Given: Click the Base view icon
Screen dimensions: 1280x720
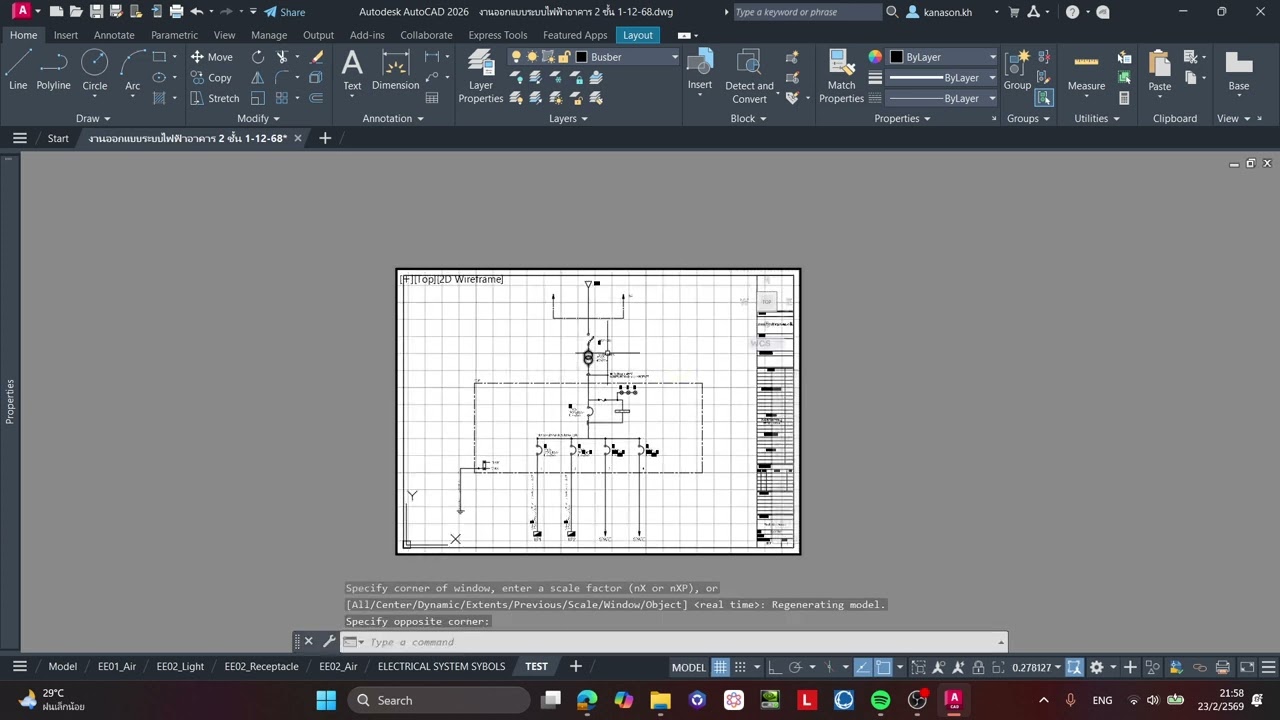Looking at the screenshot, I should point(1239,70).
